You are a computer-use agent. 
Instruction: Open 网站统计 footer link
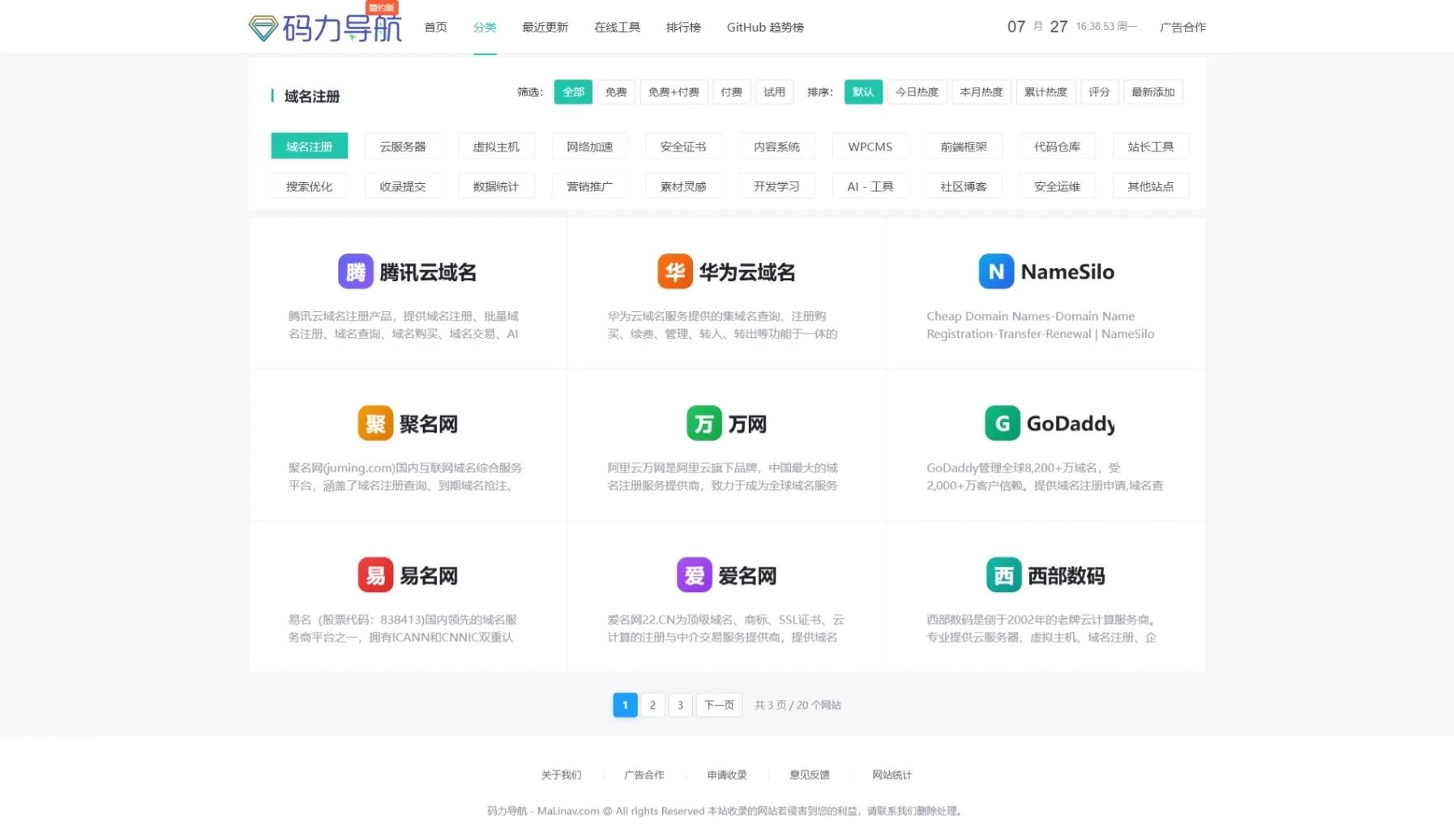pyautogui.click(x=892, y=774)
